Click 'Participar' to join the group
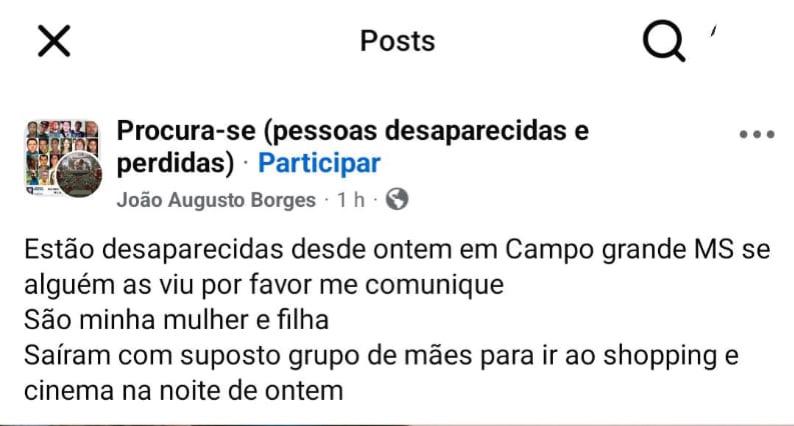Image resolution: width=794 pixels, height=426 pixels. pyautogui.click(x=319, y=163)
